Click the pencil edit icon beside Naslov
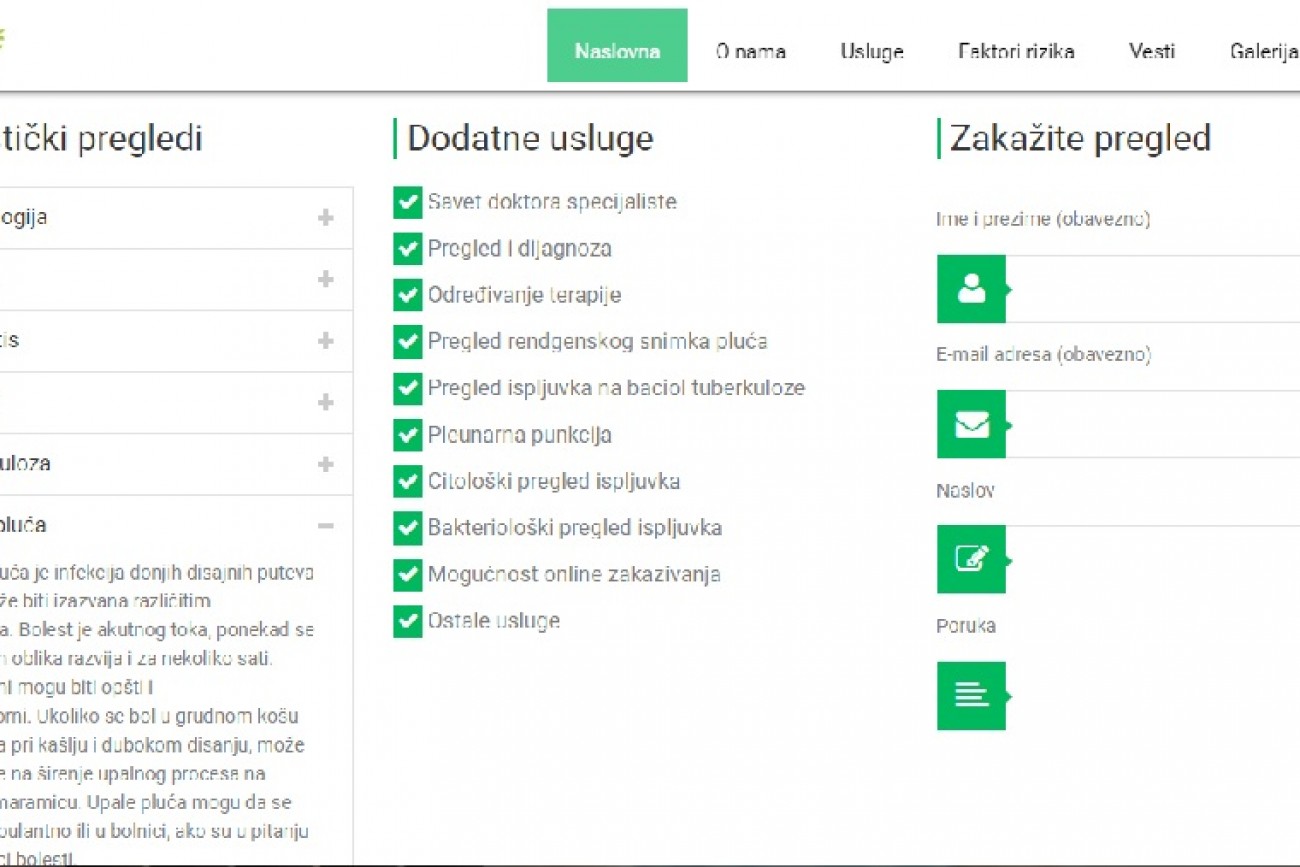 point(971,559)
